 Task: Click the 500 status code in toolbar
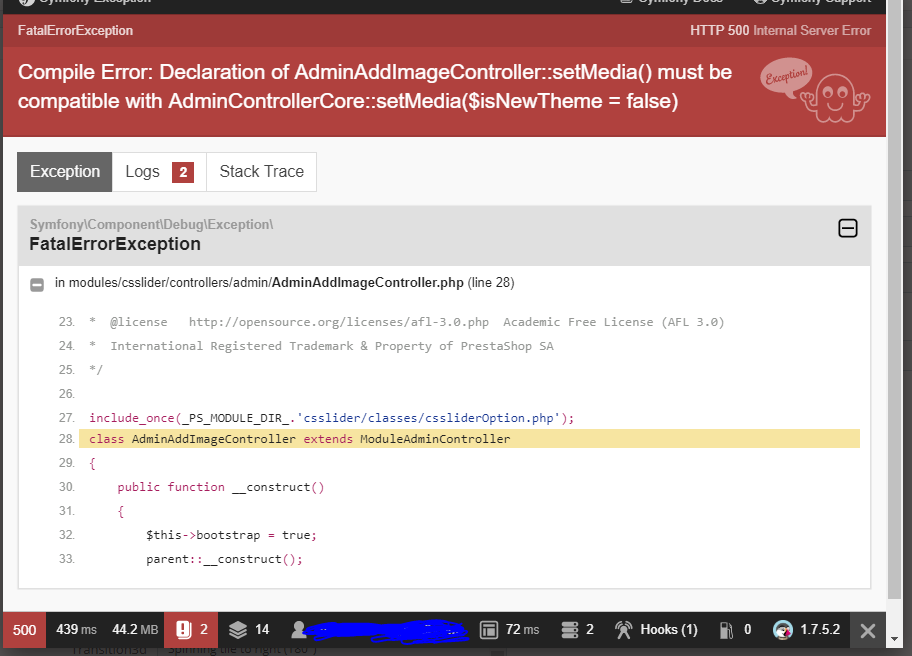(24, 630)
